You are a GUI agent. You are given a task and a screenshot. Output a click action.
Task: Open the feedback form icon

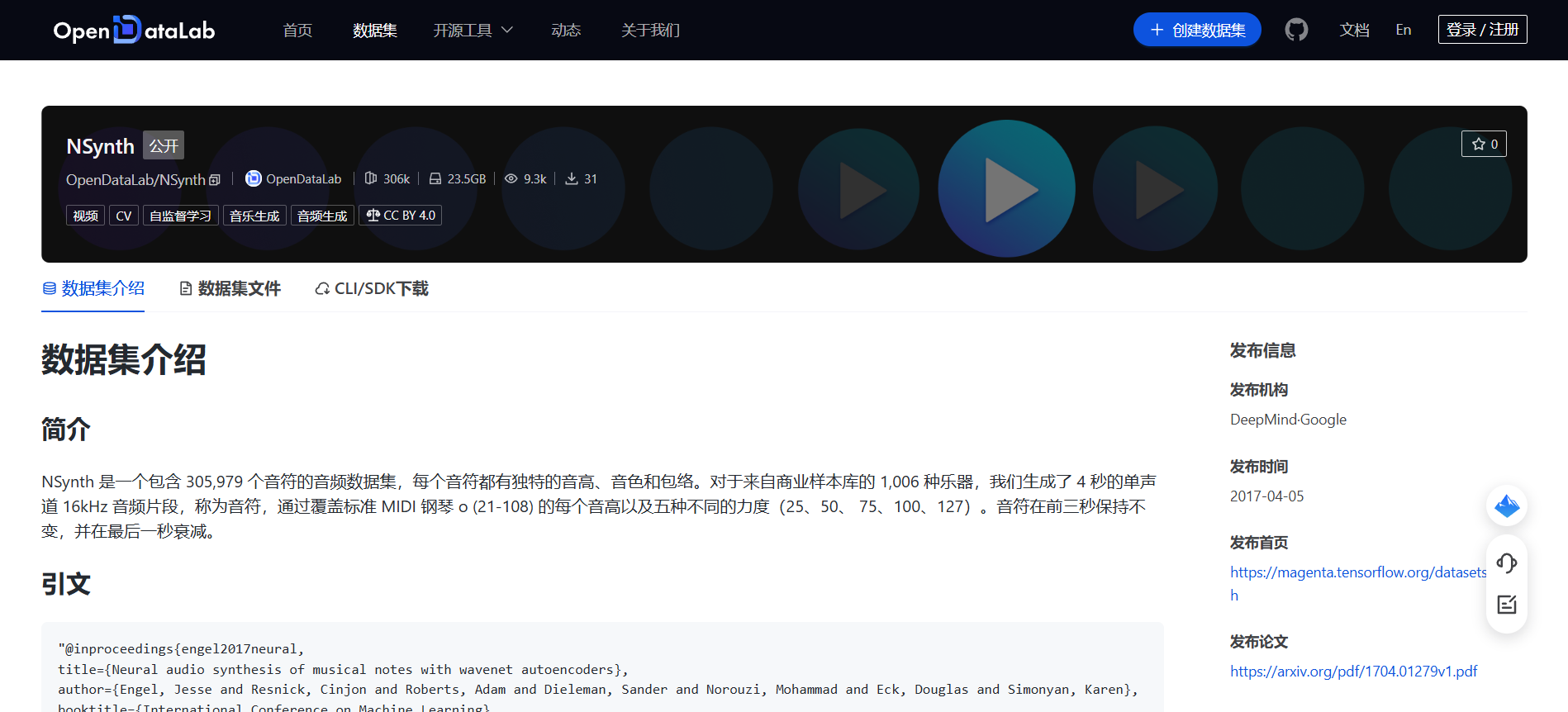click(1506, 605)
